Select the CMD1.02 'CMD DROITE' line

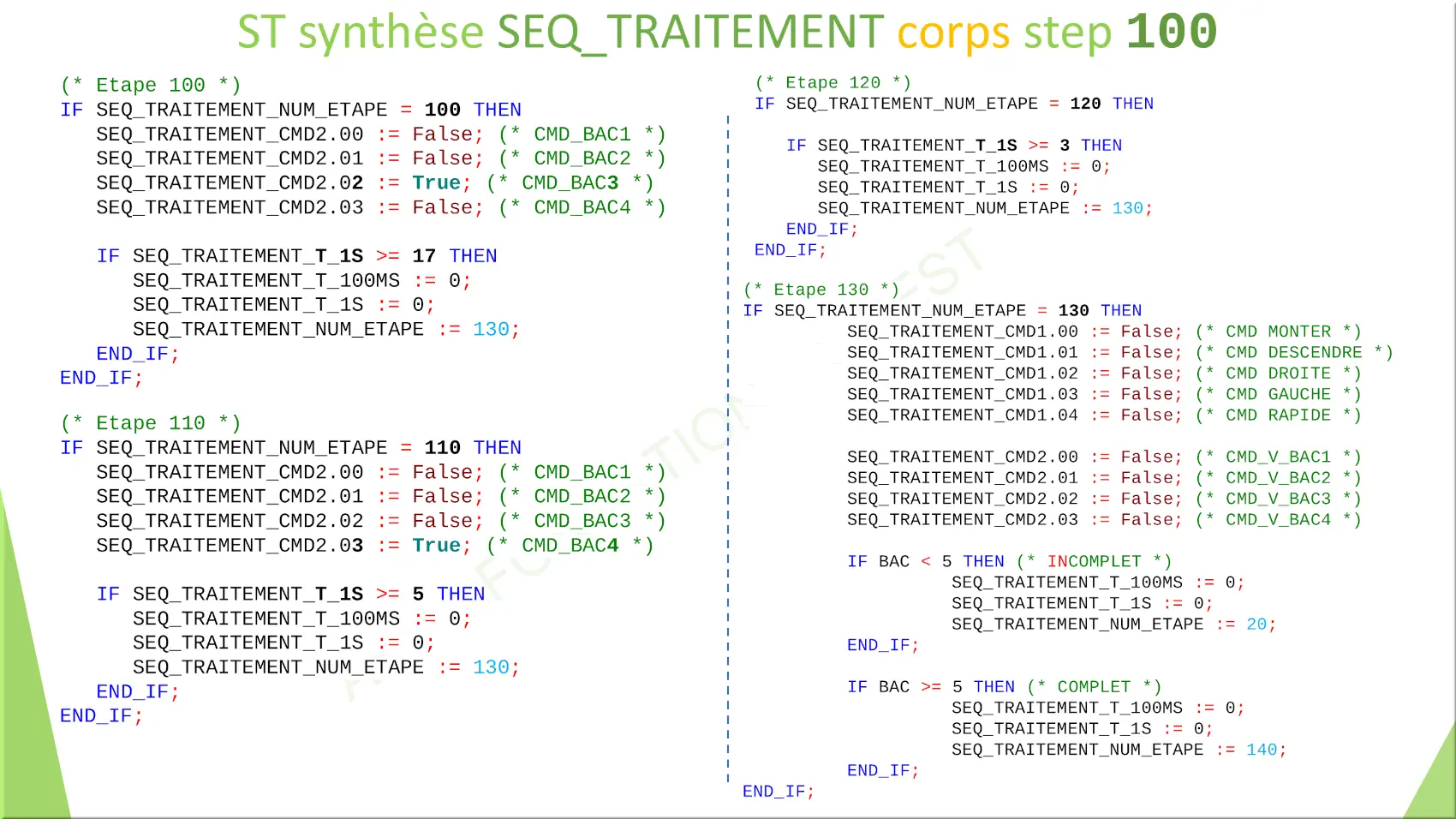click(1104, 374)
